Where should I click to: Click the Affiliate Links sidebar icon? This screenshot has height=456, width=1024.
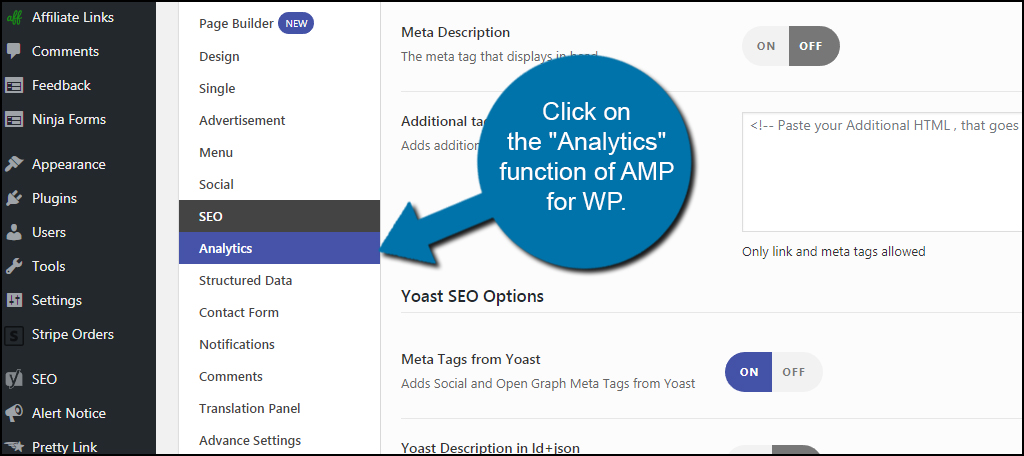14,18
